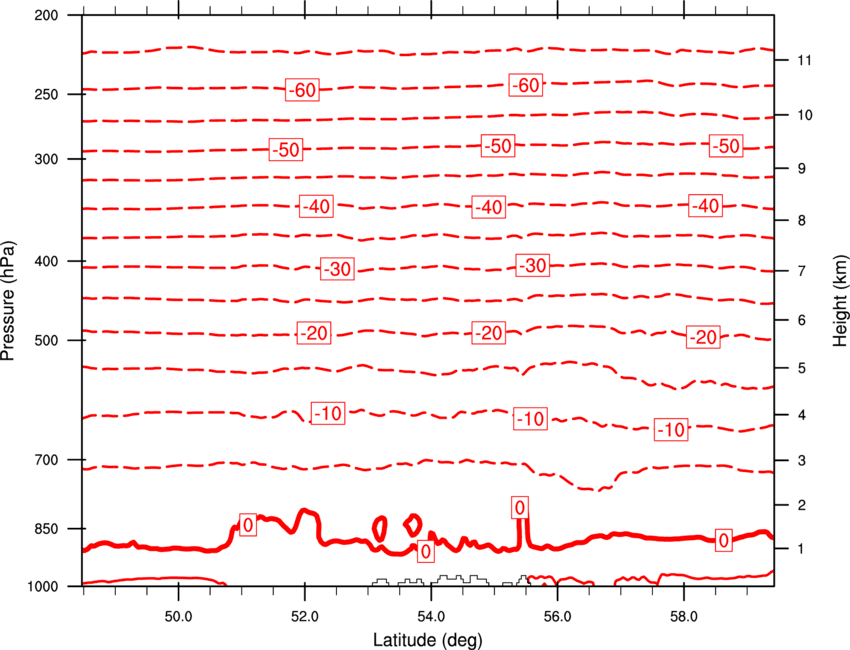The height and width of the screenshot is (650, 850).
Task: Select the 200 pressure tick label
Action: coord(46,15)
